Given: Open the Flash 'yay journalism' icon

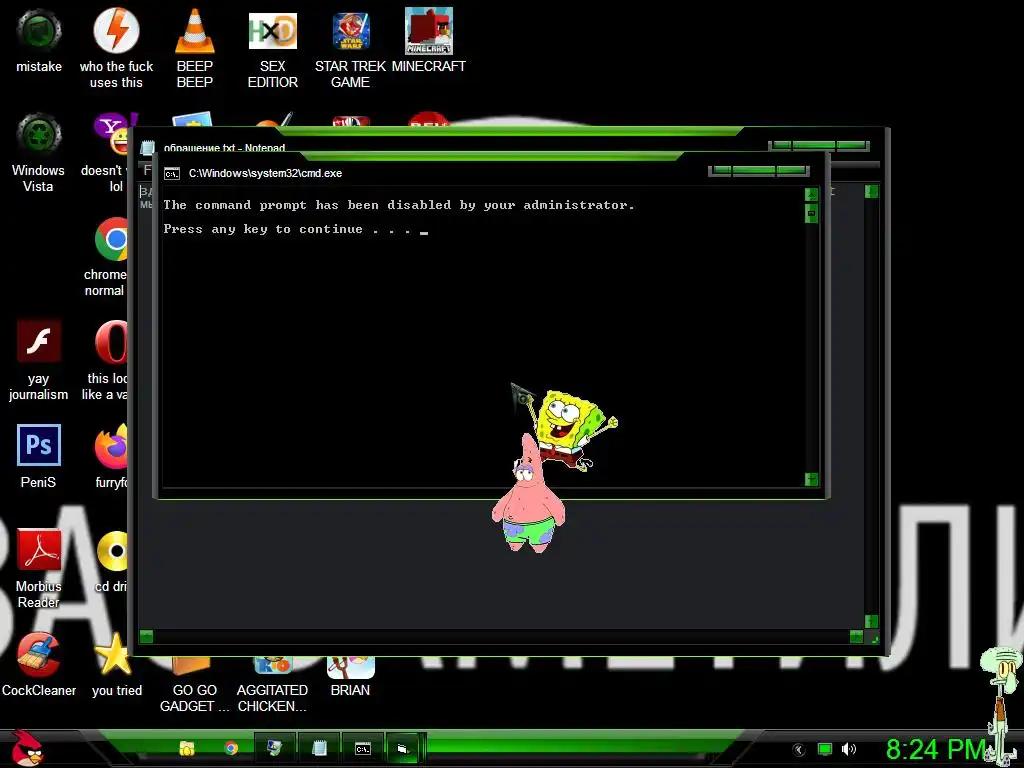Looking at the screenshot, I should click(x=39, y=360).
